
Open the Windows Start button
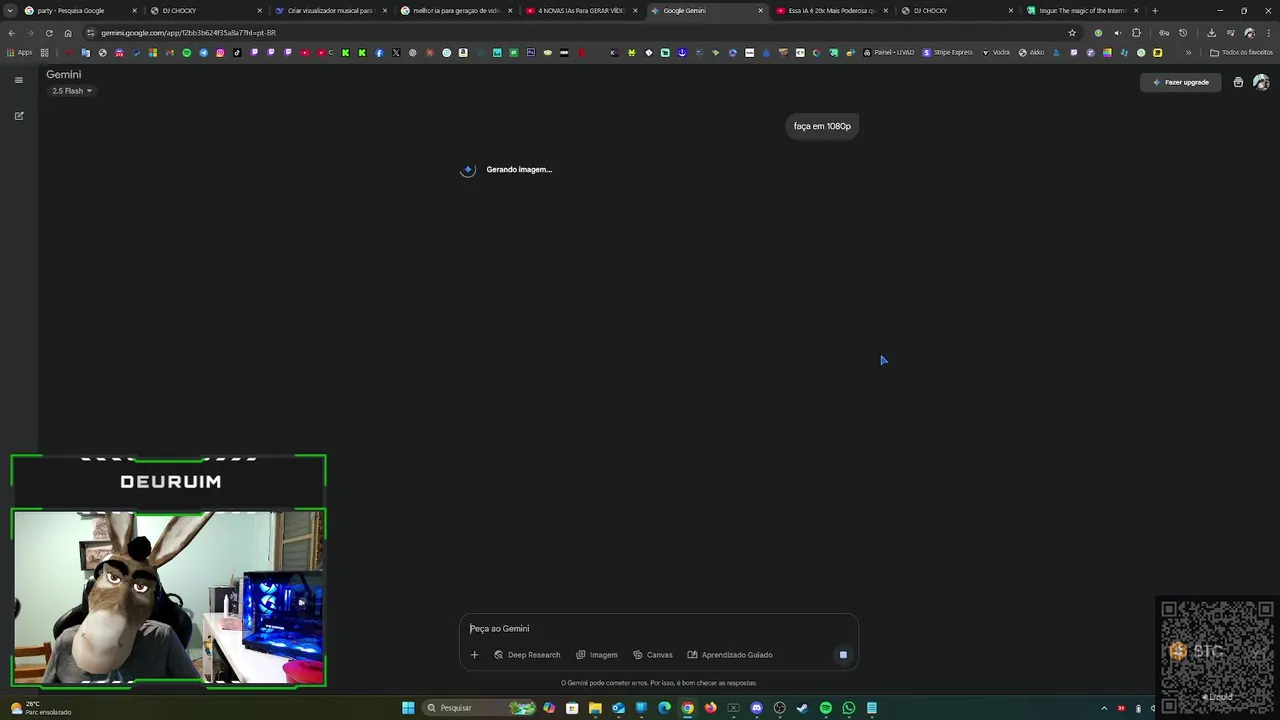(x=408, y=708)
